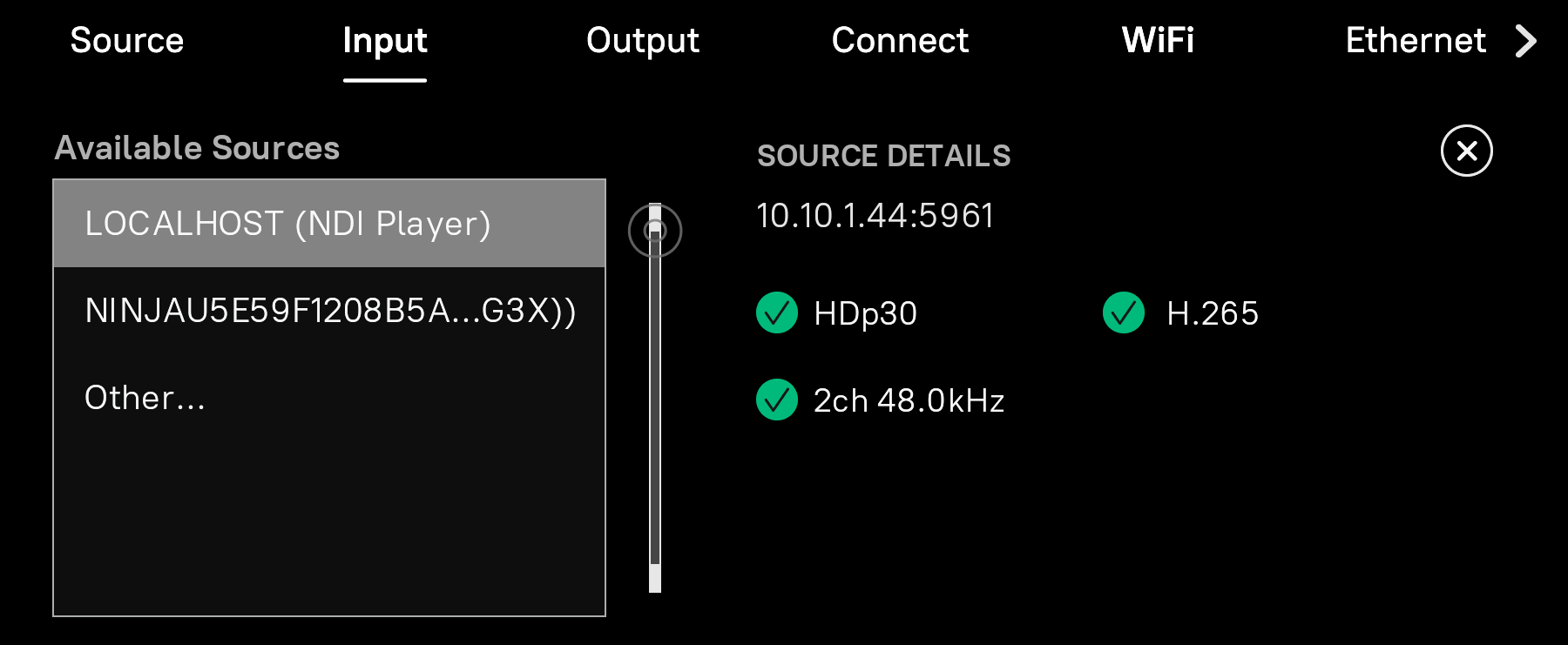Click the 2ch 48.0kHz audio checkmark
1568x645 pixels.
(x=776, y=401)
